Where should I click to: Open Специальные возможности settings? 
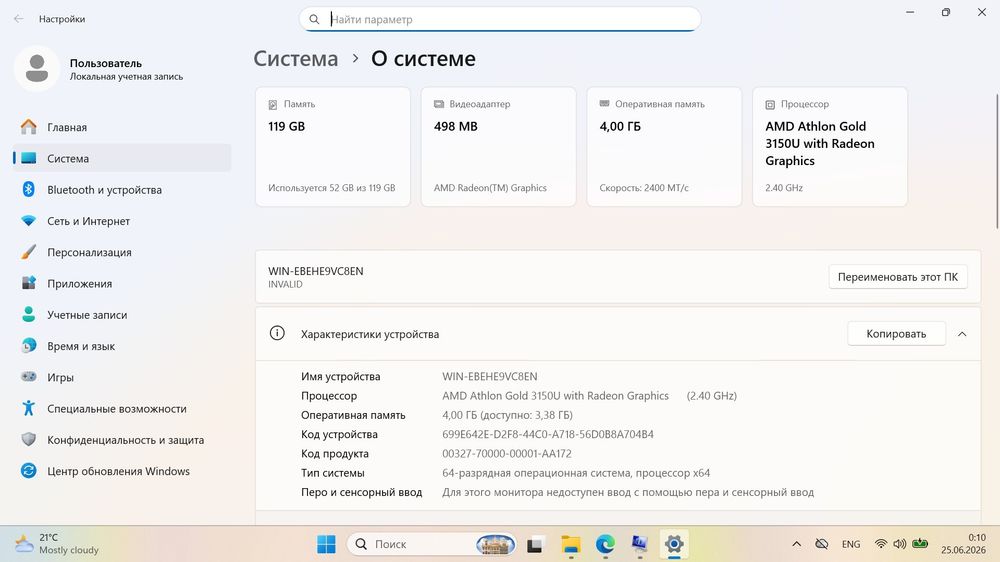click(122, 408)
